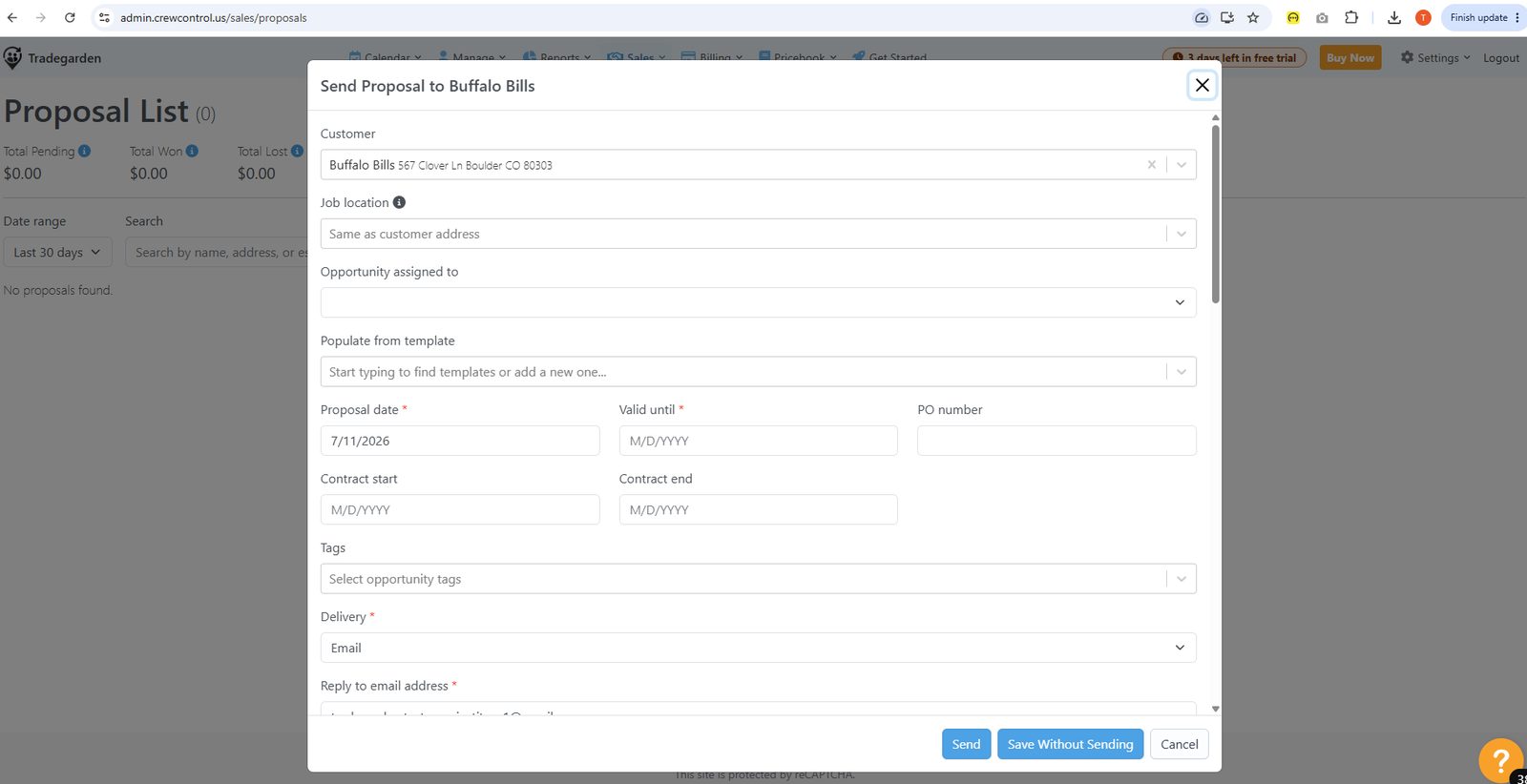
Task: Open the browser downloads icon
Action: (1393, 17)
